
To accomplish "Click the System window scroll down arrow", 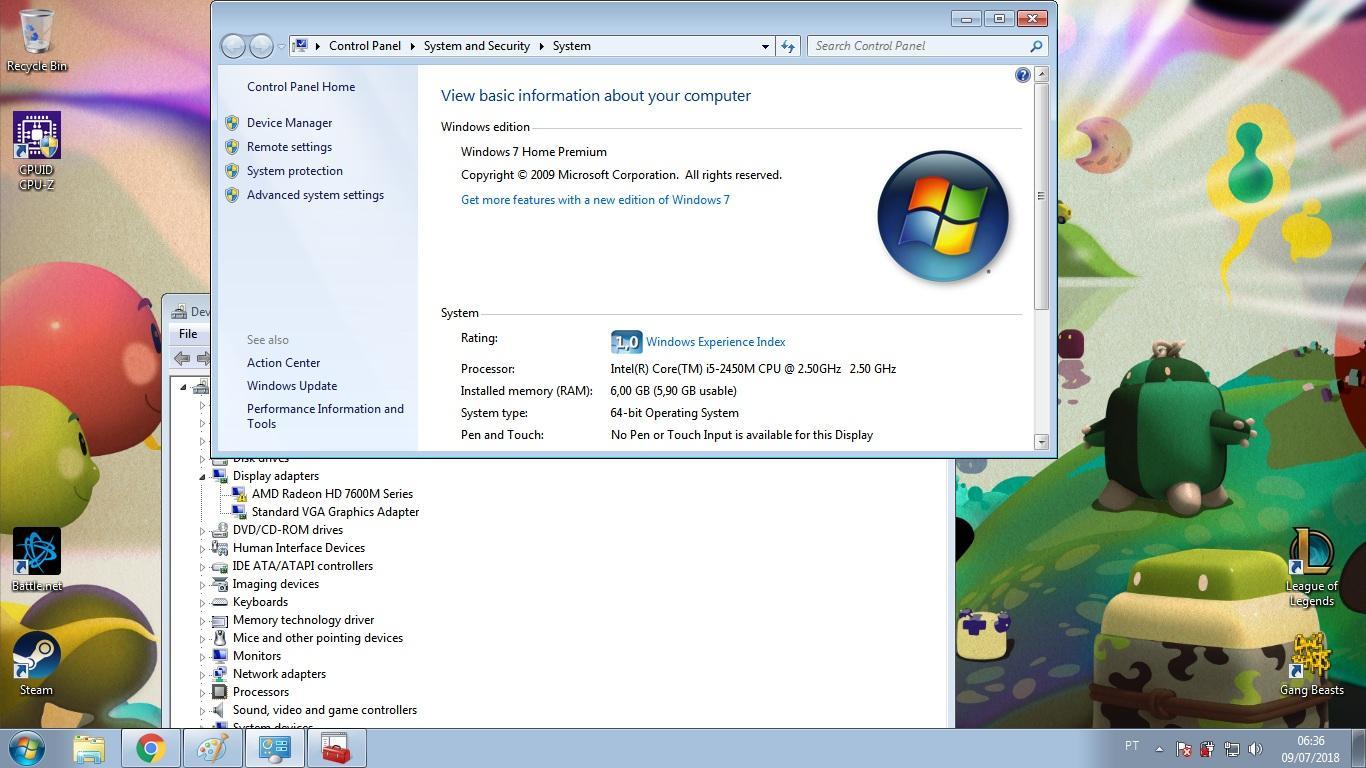I will coord(1041,441).
